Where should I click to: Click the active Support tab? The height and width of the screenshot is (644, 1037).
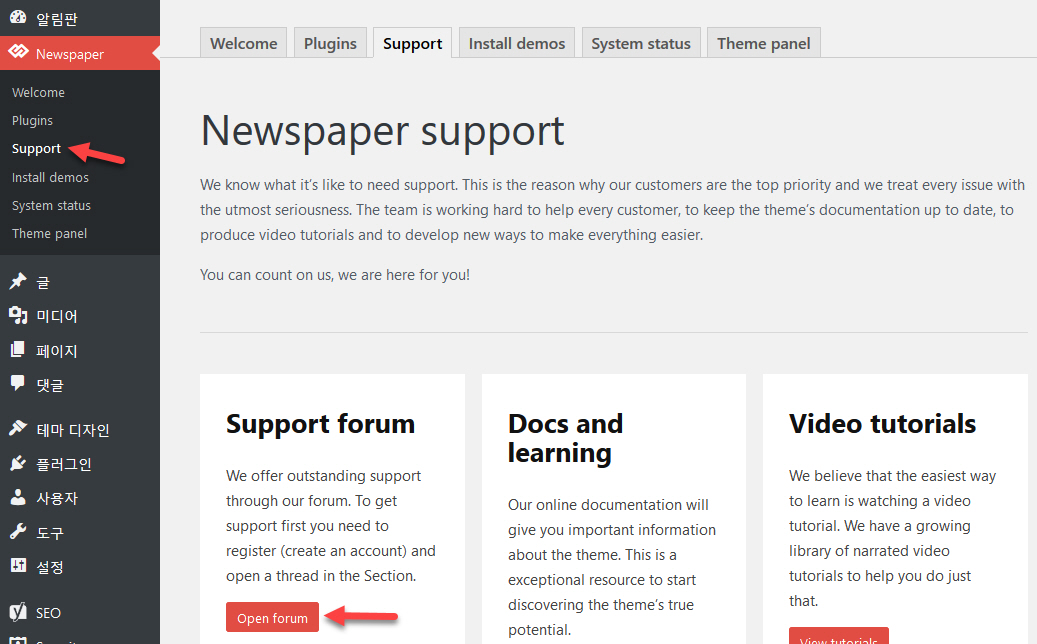click(x=413, y=43)
